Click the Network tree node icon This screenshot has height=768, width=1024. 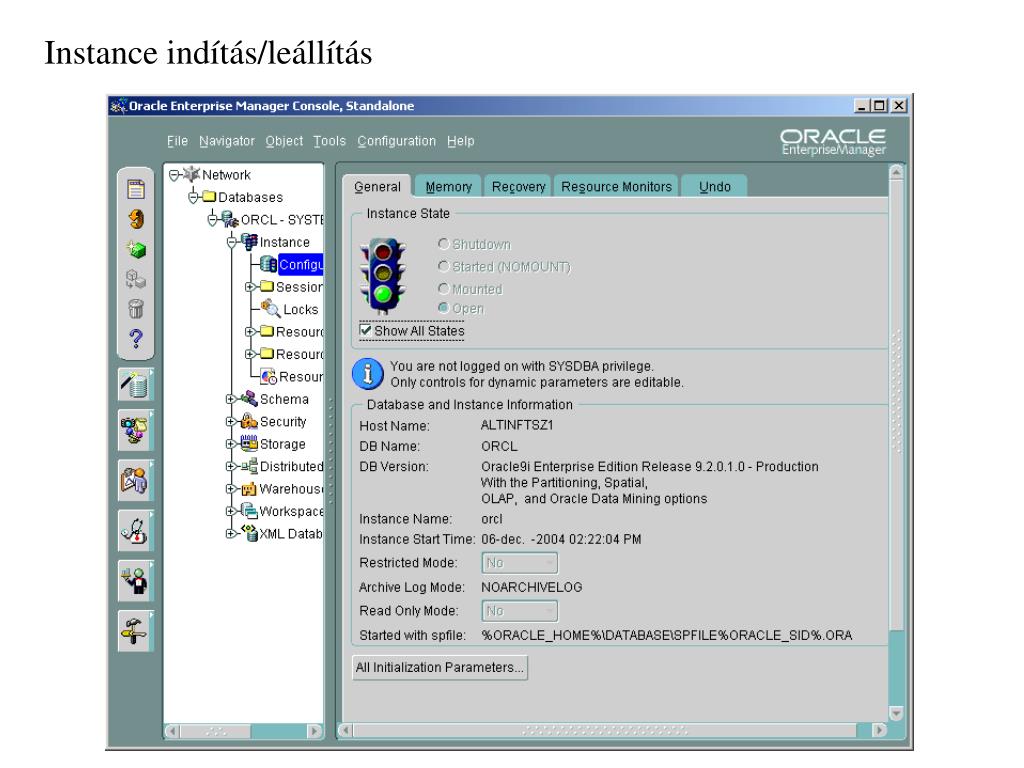pyautogui.click(x=191, y=174)
